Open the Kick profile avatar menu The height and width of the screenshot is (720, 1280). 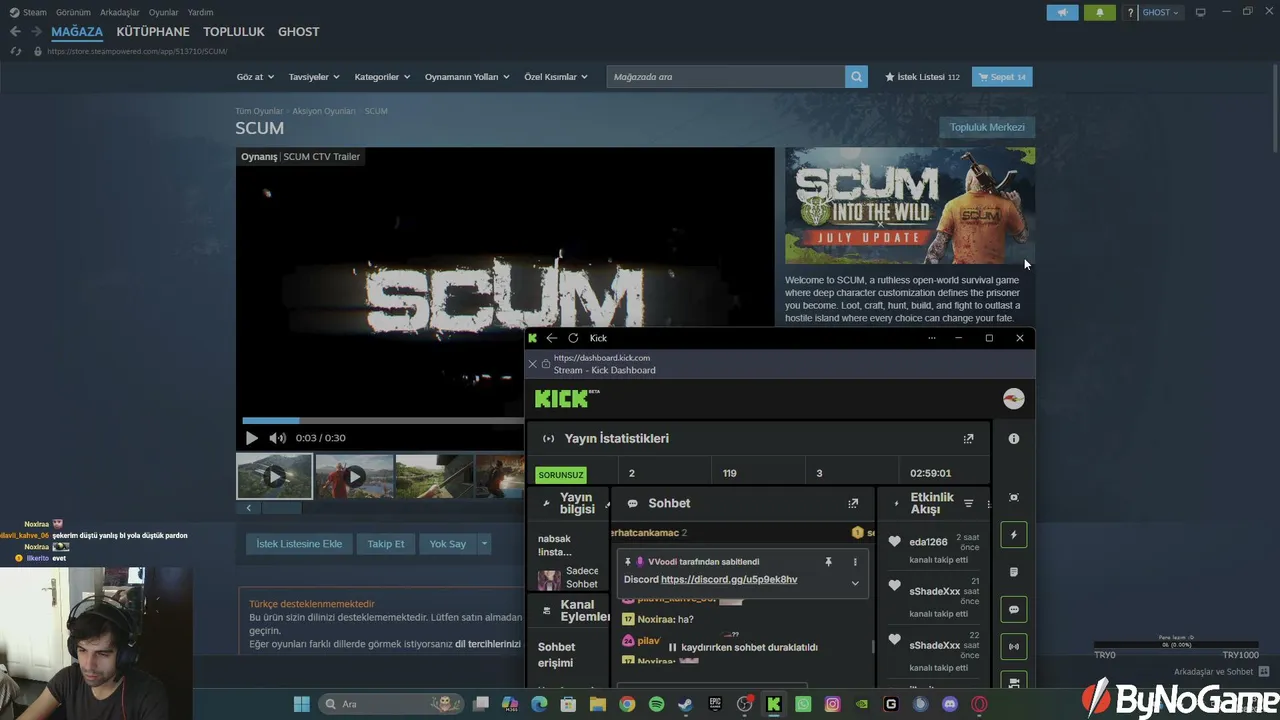[x=1013, y=399]
